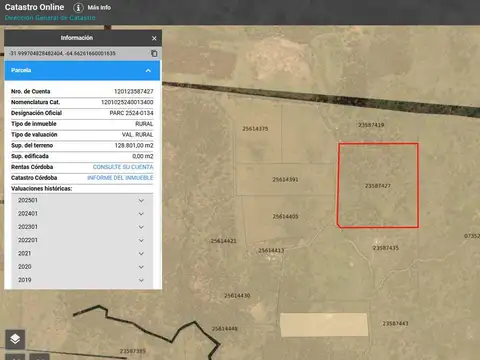The image size is (480, 360).
Task: Open the INFORME DEL INMUEBLE link
Action: 120,178
